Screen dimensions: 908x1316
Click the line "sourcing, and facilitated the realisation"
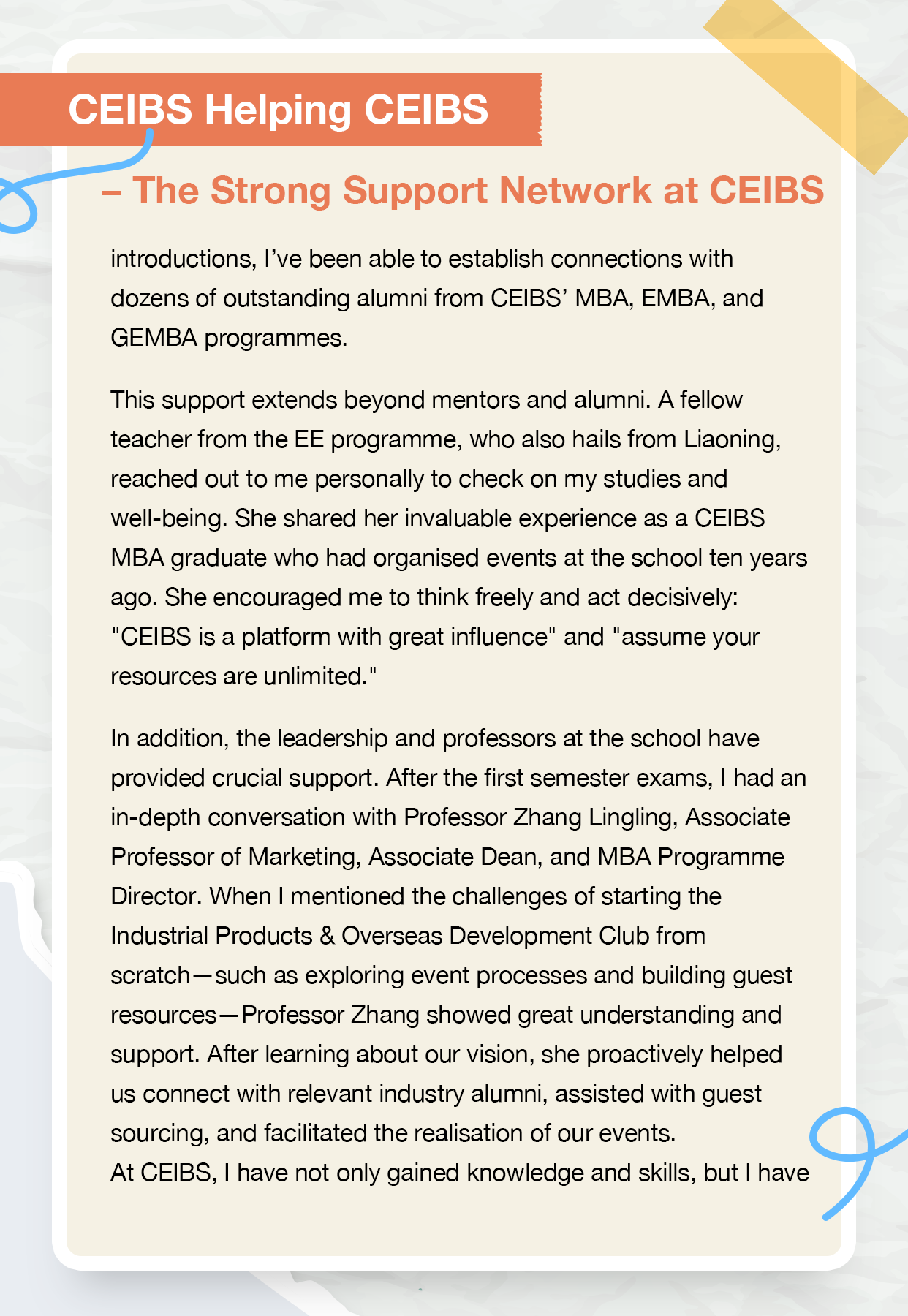(x=393, y=1133)
